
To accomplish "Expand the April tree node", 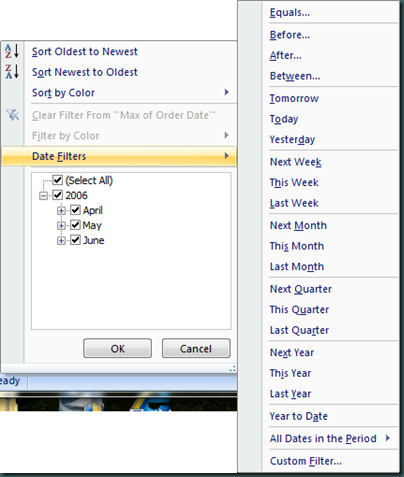I will click(x=61, y=210).
